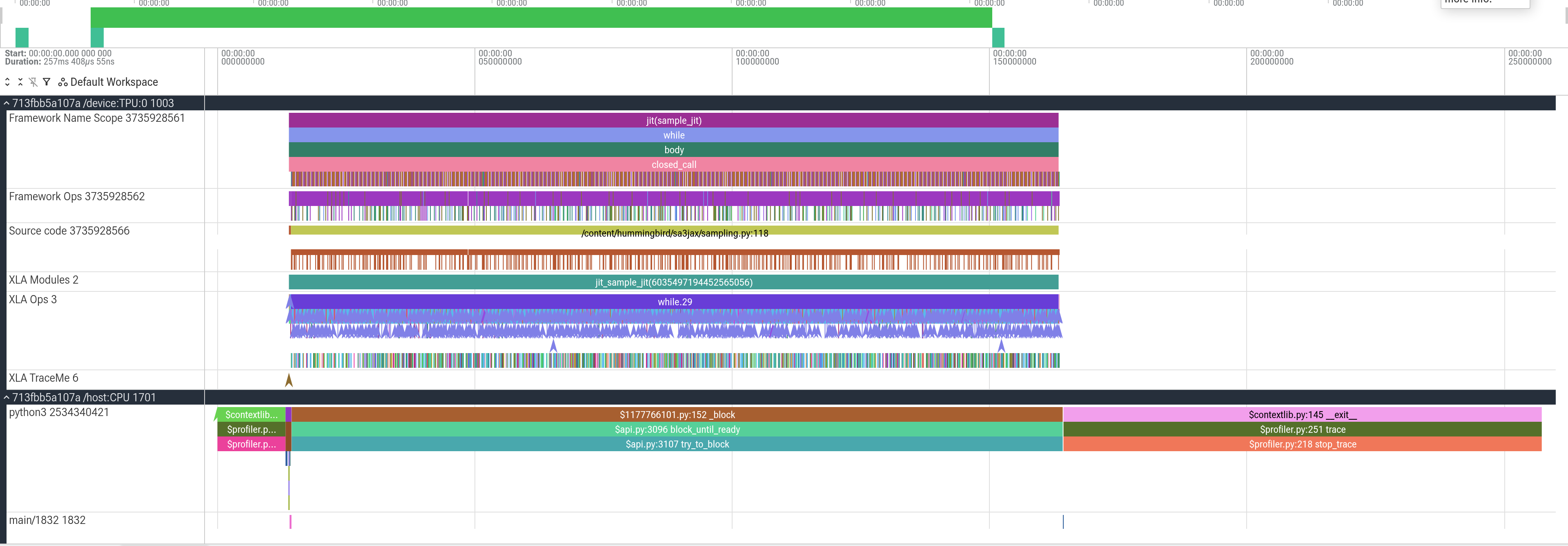Select the Framework Name Scope 3735928561 track label
Viewport: 1568px width, 546px height.
click(x=97, y=118)
